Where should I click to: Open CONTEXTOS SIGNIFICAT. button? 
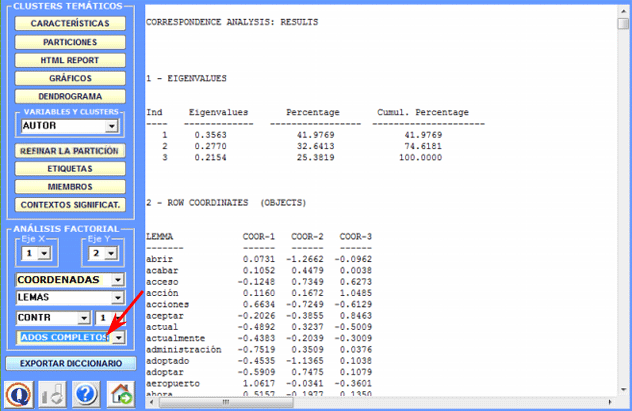click(x=70, y=205)
